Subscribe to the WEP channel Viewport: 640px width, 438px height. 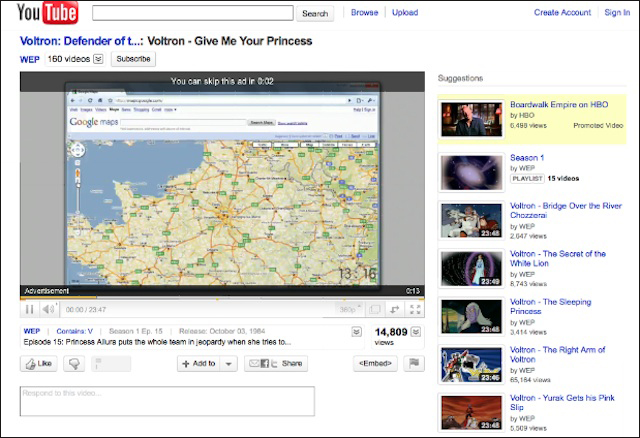pos(133,59)
